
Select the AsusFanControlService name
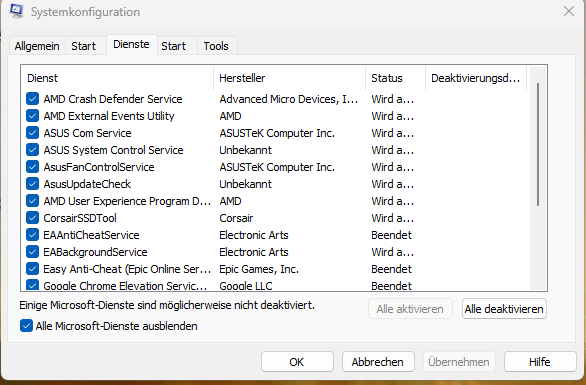pyautogui.click(x=99, y=167)
